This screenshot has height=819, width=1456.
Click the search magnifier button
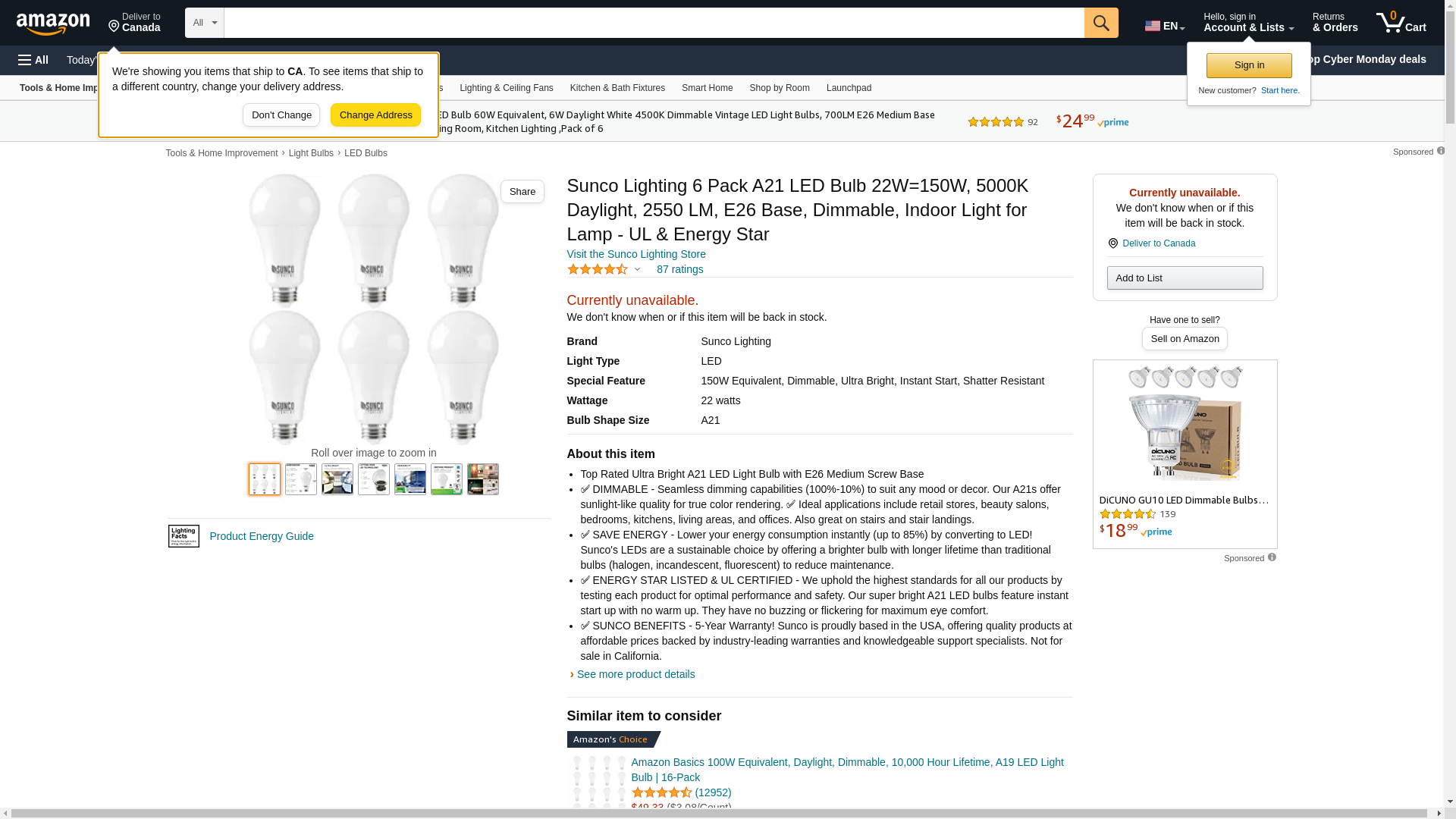[x=1101, y=23]
